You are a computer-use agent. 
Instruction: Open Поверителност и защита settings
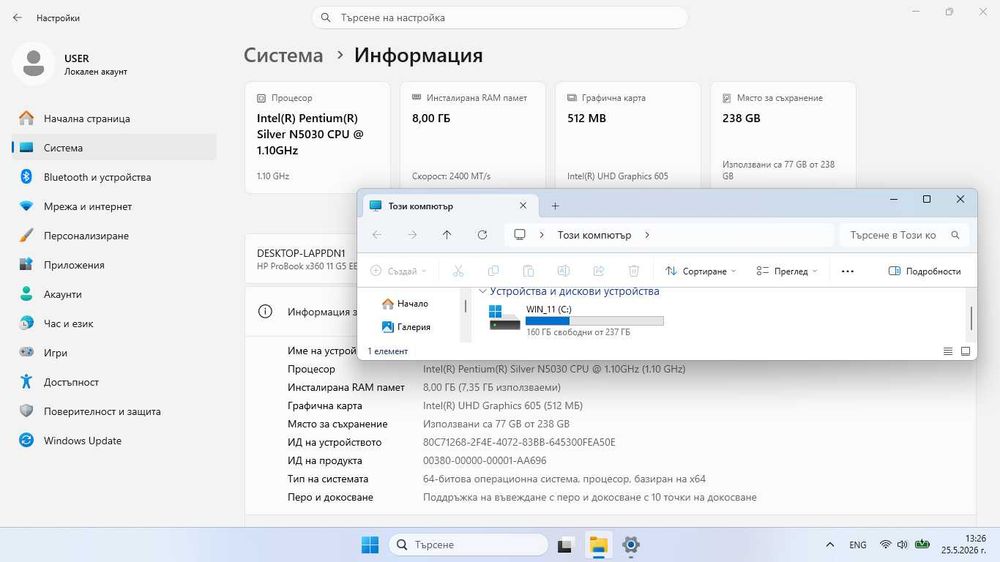[114, 411]
